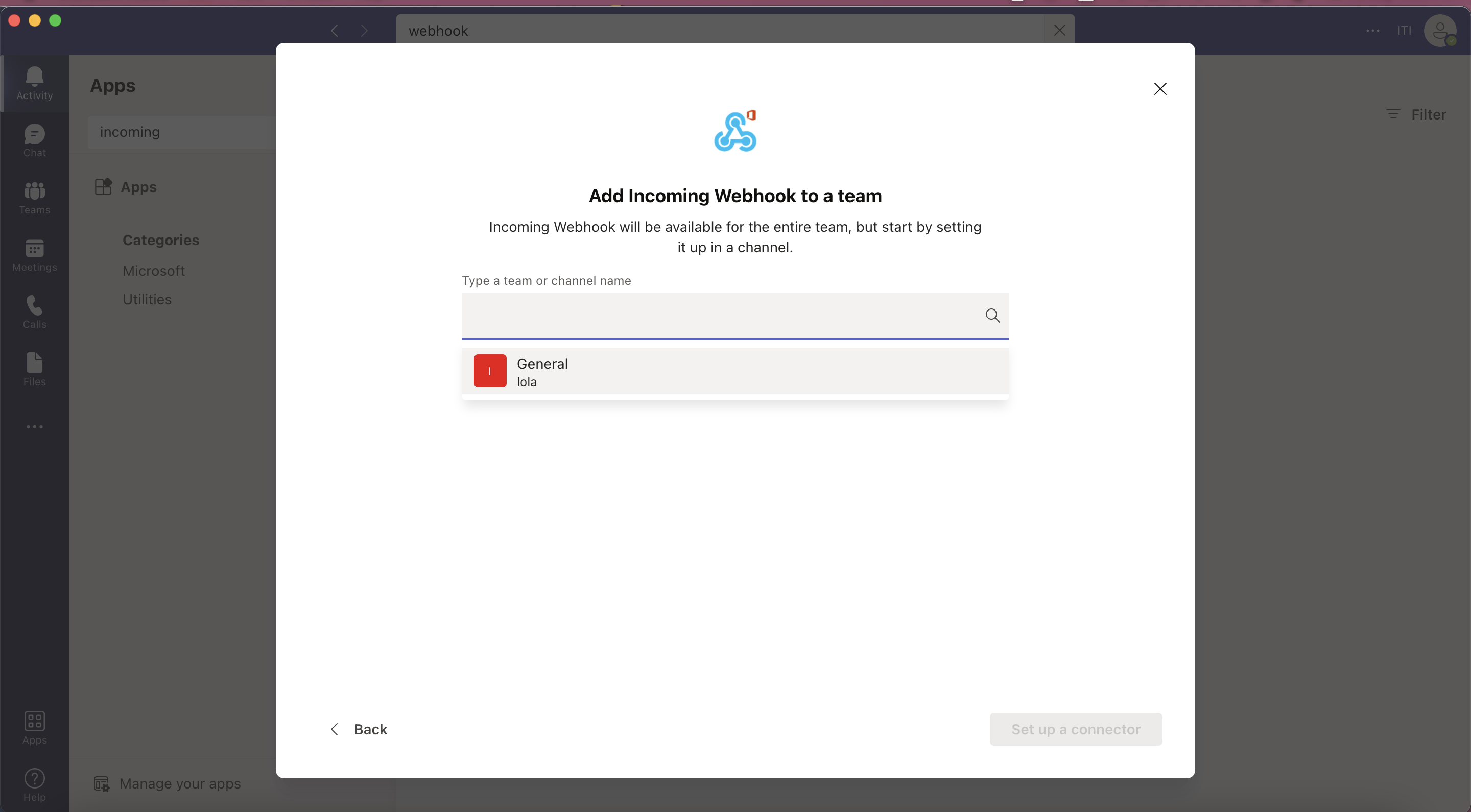Image resolution: width=1471 pixels, height=812 pixels.
Task: Click the team or channel name field
Action: tap(720, 315)
